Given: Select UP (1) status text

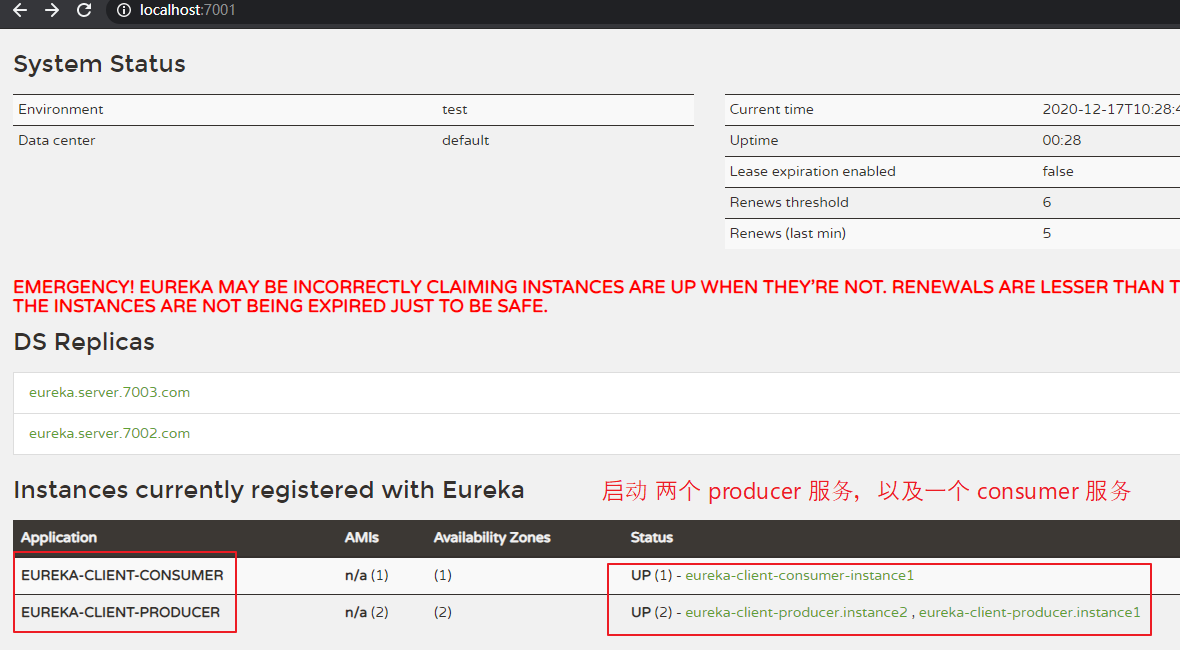Looking at the screenshot, I should [651, 576].
